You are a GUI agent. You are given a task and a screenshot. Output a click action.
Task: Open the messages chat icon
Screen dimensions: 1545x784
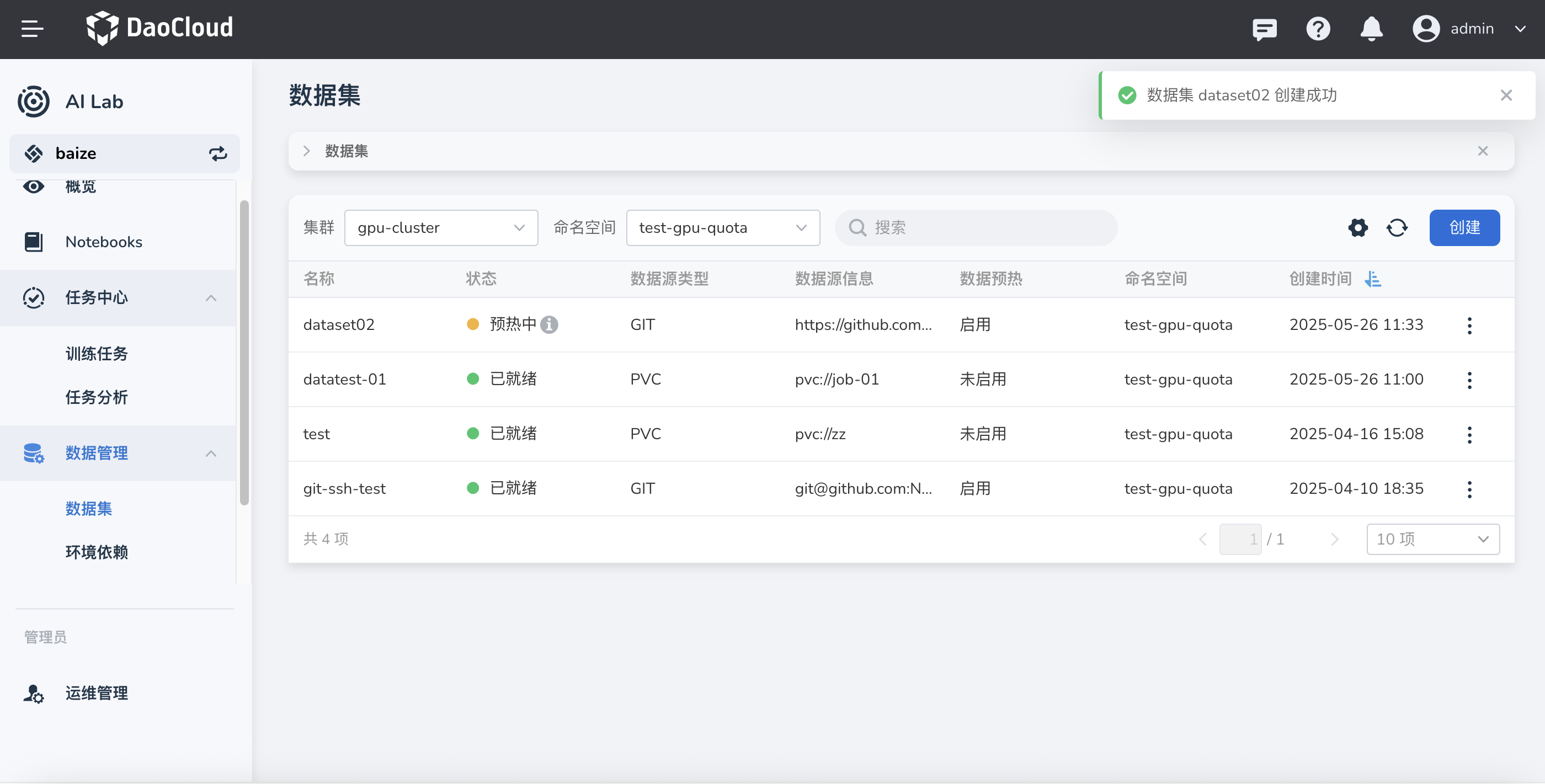point(1264,29)
